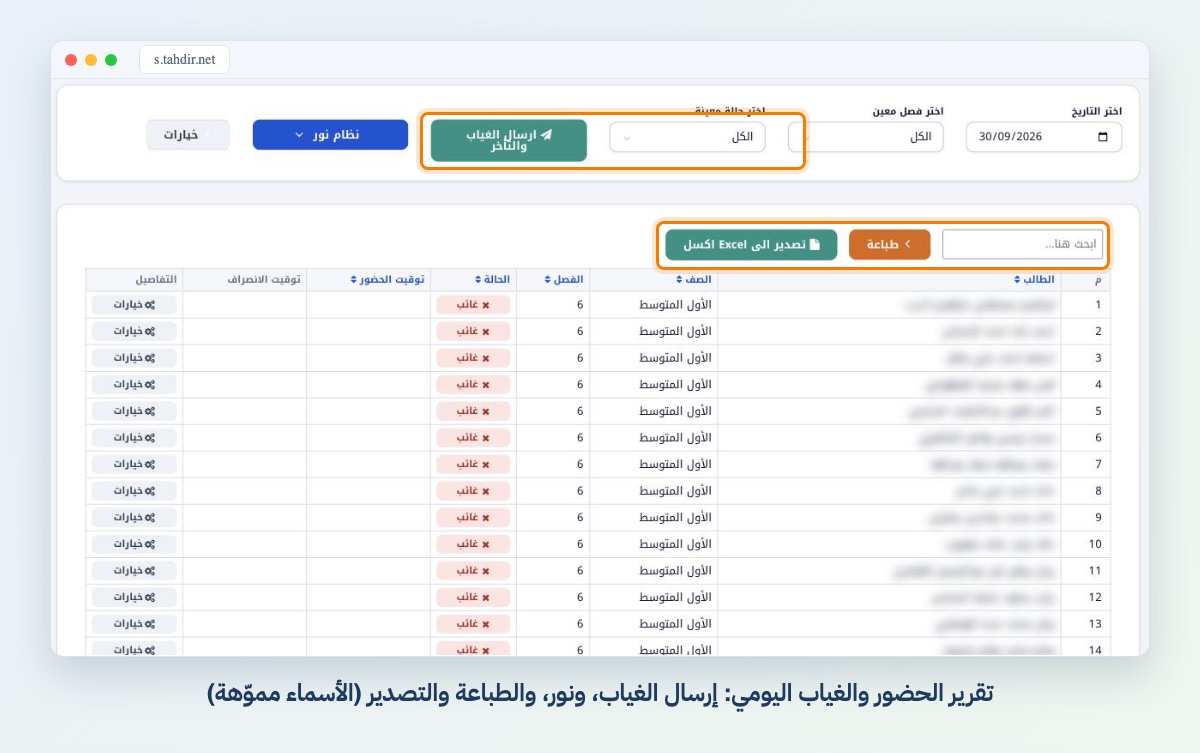Click the ارسال الغياب والتأخر button
This screenshot has width=1200, height=753.
pos(509,140)
